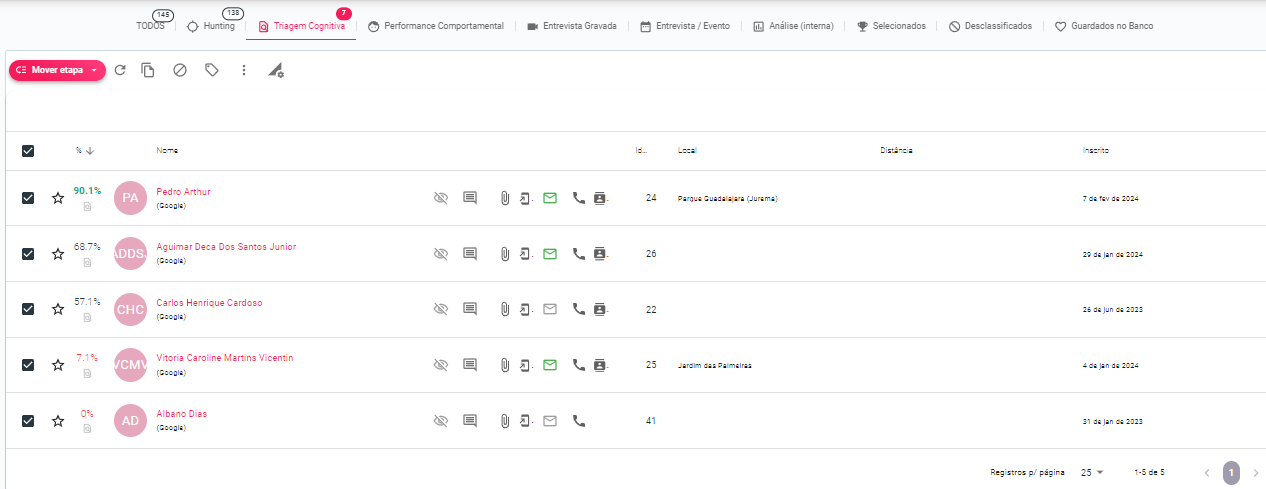Click the phone icon for Albano Dias
1266x489 pixels.
(578, 421)
